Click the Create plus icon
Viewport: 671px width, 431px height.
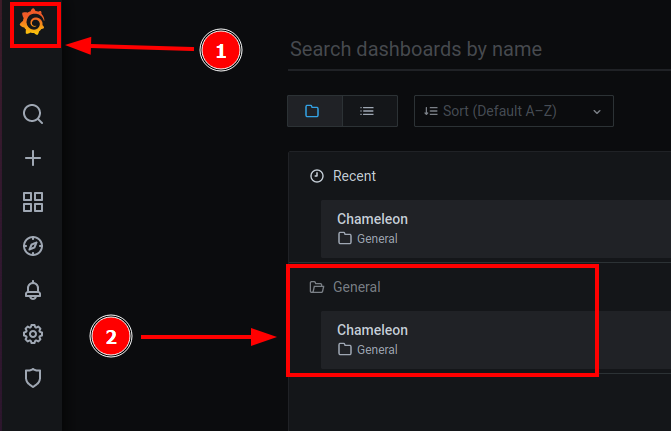tap(33, 158)
